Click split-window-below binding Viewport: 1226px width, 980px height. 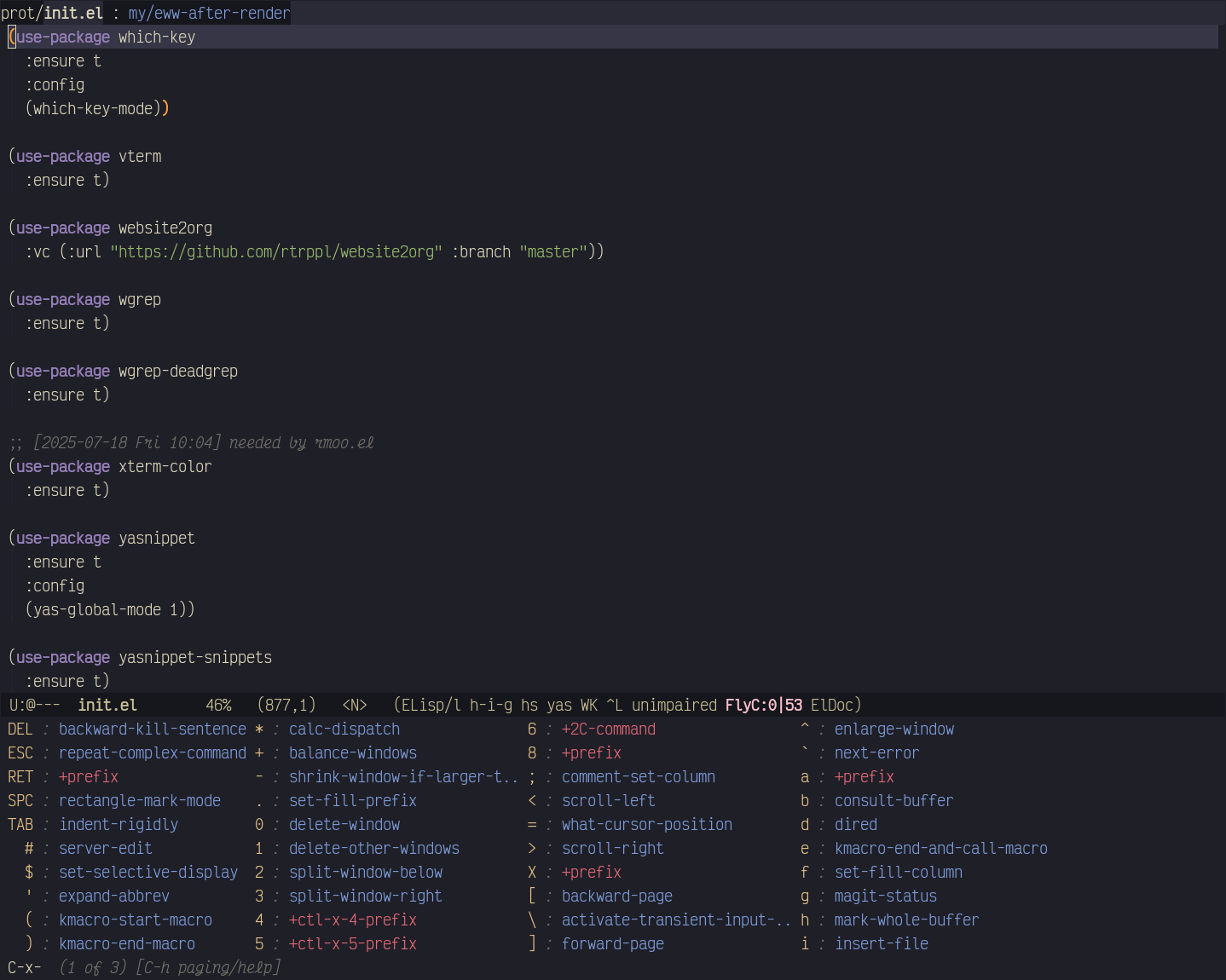click(x=366, y=872)
